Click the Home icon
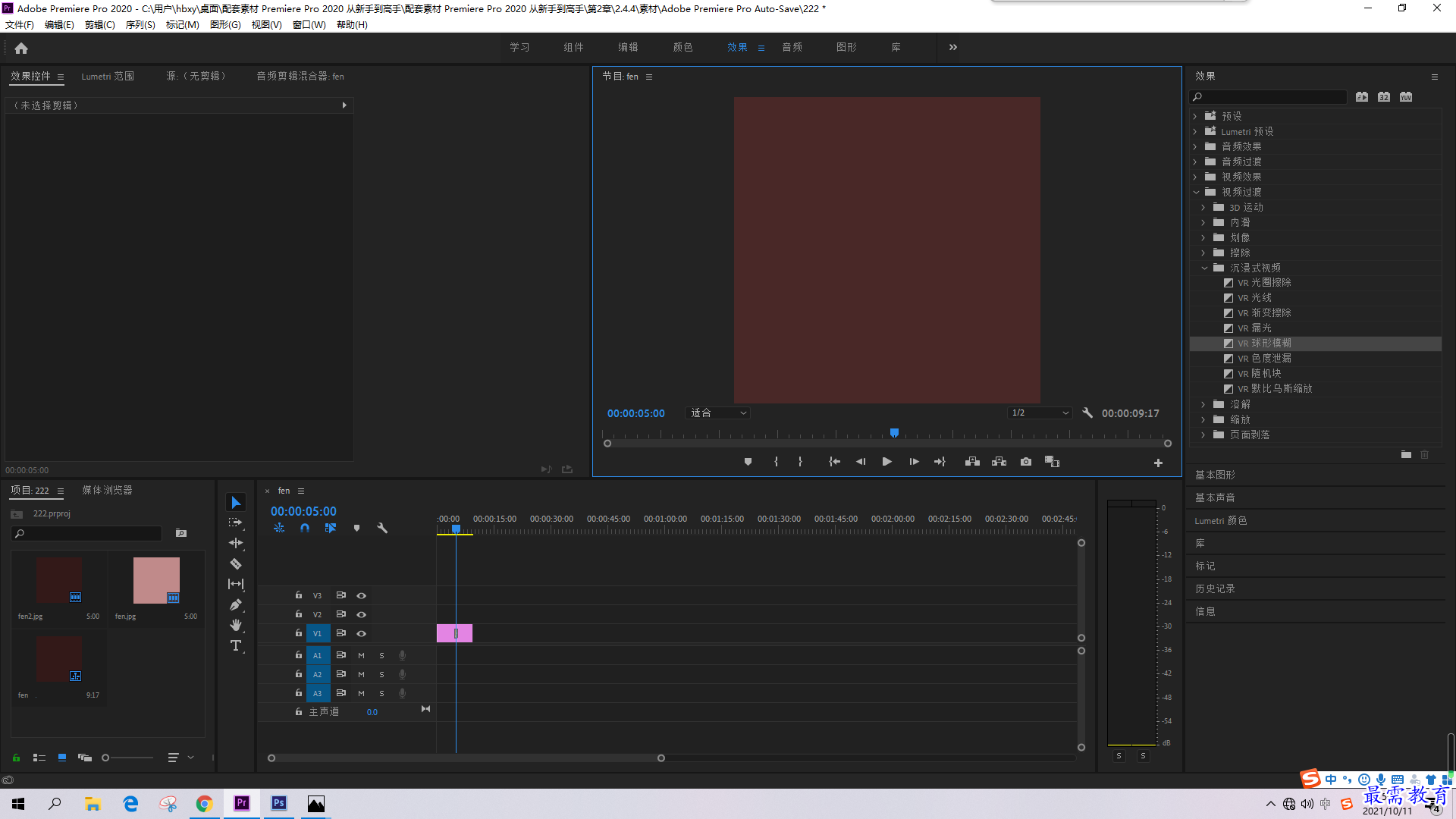Screen dimensions: 1456x819 (21, 48)
